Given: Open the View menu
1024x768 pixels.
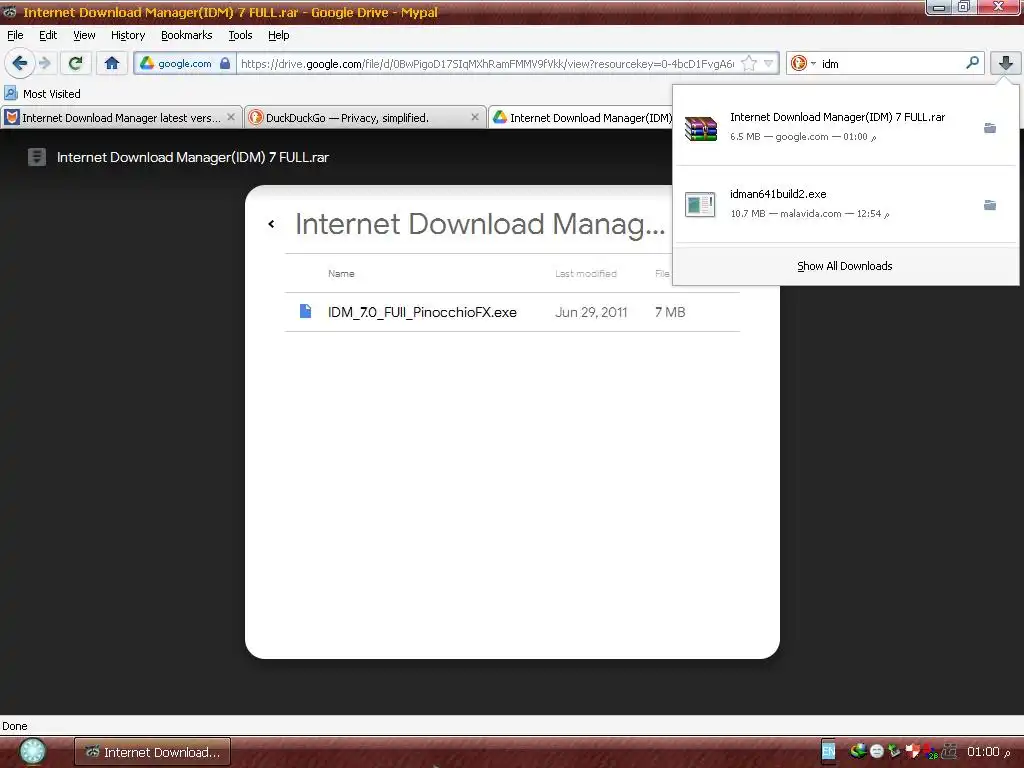Looking at the screenshot, I should pos(84,35).
